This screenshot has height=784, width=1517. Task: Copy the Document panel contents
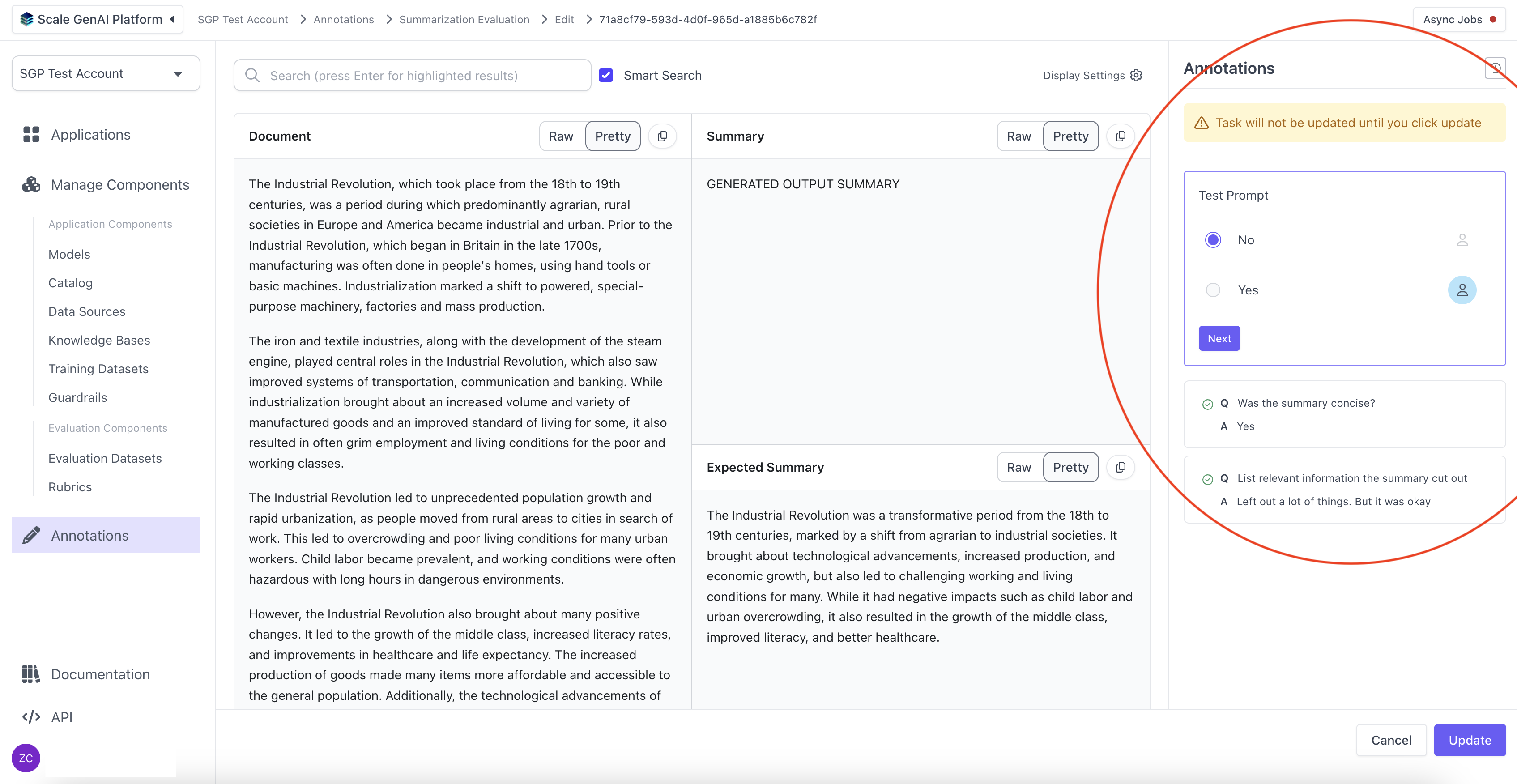pos(662,136)
